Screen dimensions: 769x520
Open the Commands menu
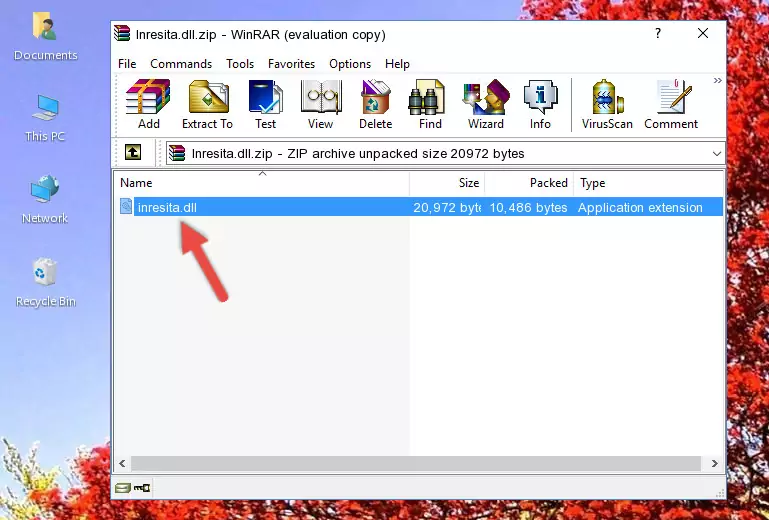181,64
